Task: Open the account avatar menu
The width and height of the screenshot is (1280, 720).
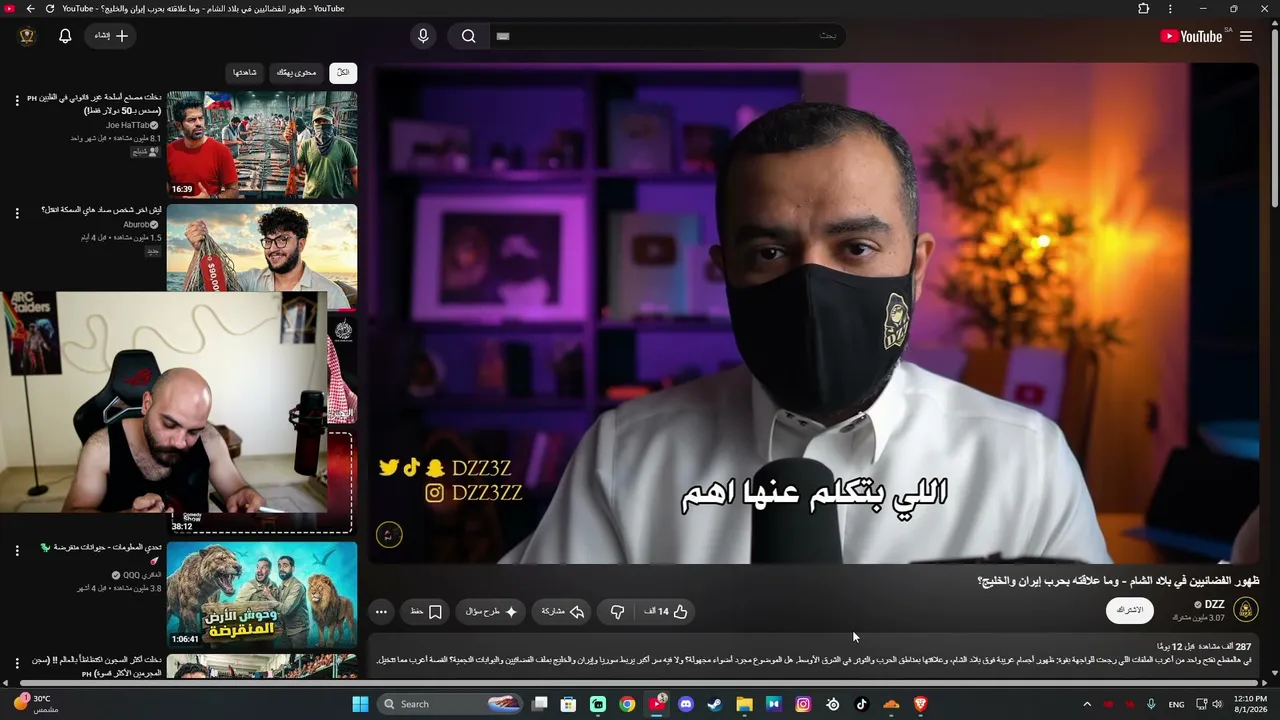Action: click(27, 36)
